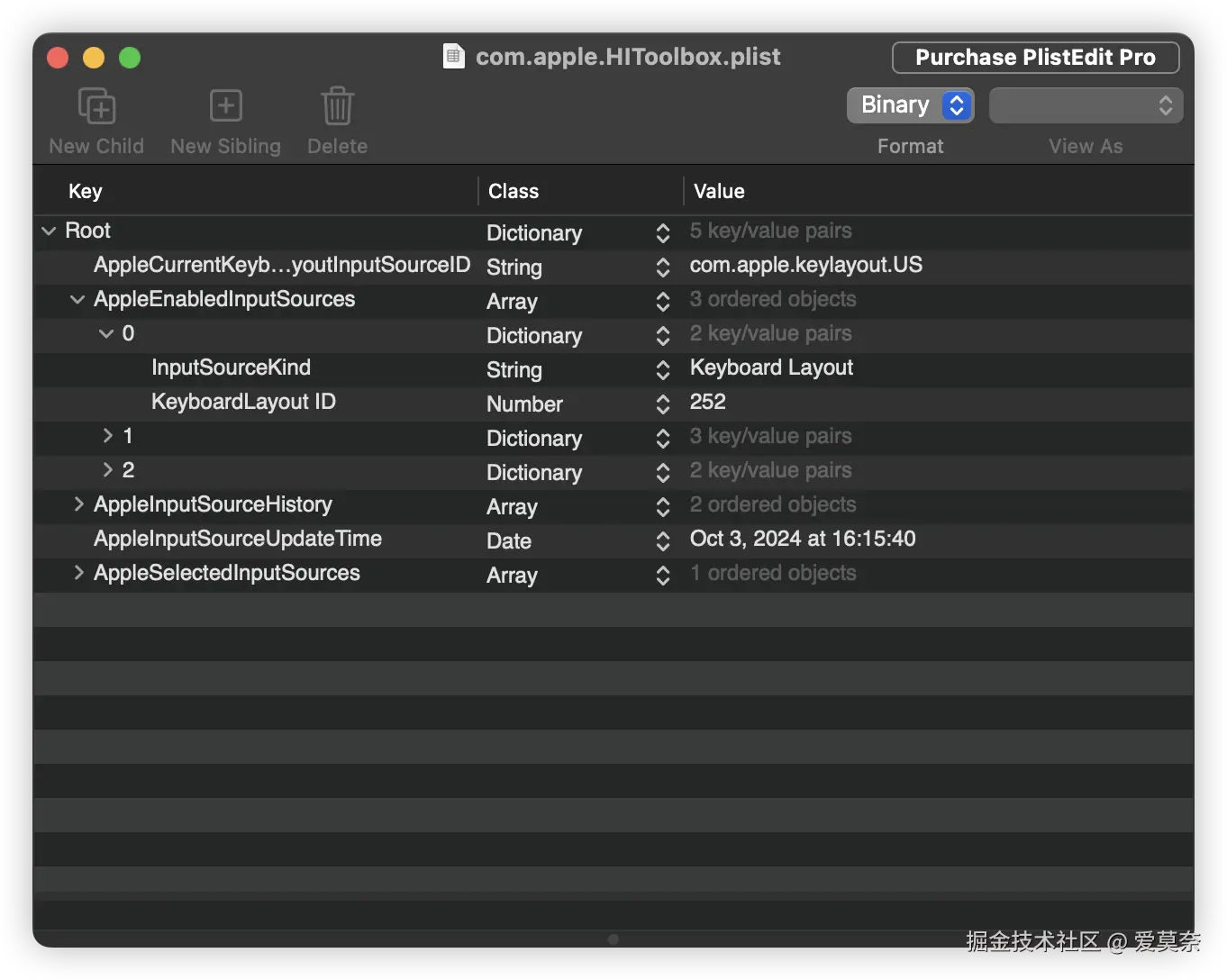Click the Key column header

point(86,191)
